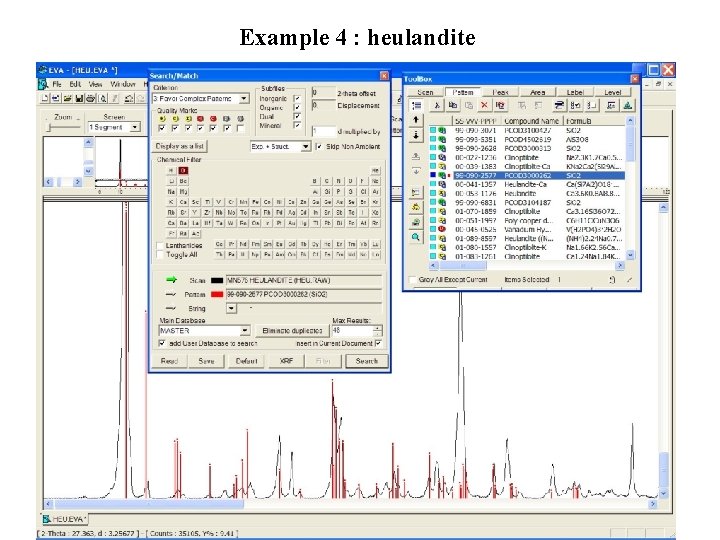Toggle Insert in Current Document checkbox
Screen dimensions: 720x540
[378, 343]
